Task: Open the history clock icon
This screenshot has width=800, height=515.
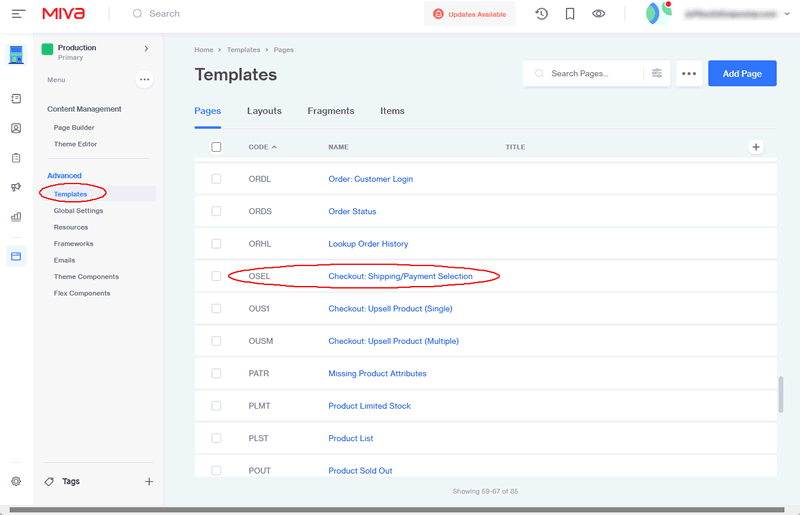Action: click(x=541, y=14)
